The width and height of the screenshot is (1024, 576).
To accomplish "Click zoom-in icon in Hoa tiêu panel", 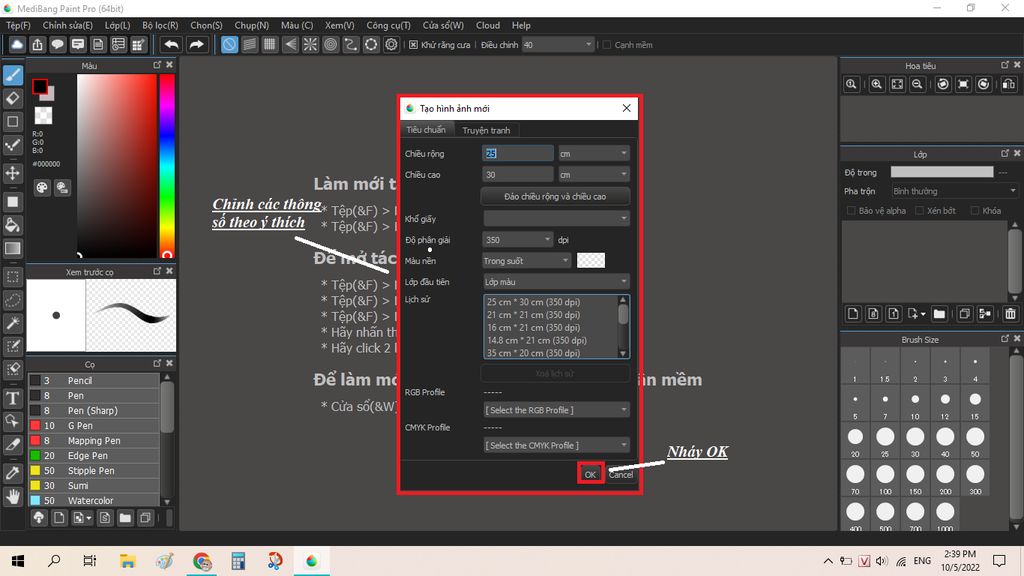I will (x=876, y=84).
